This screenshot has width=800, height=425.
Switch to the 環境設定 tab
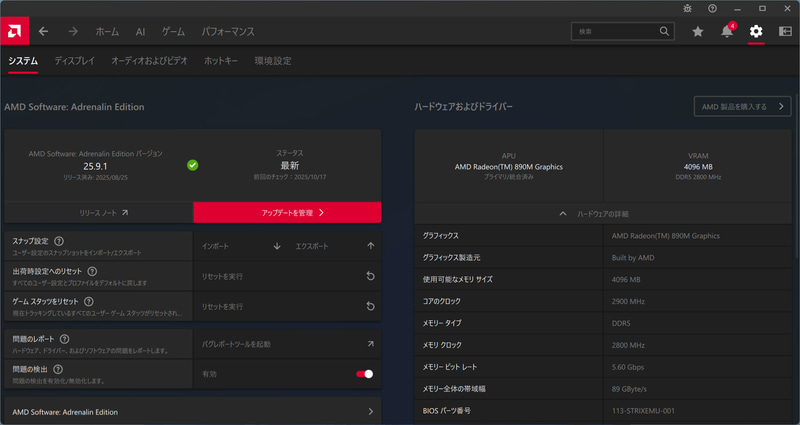coord(273,61)
